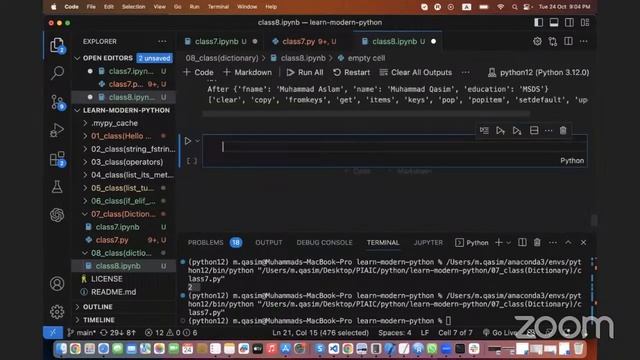
Task: Open the JUPYTER panel tab
Action: 428,242
